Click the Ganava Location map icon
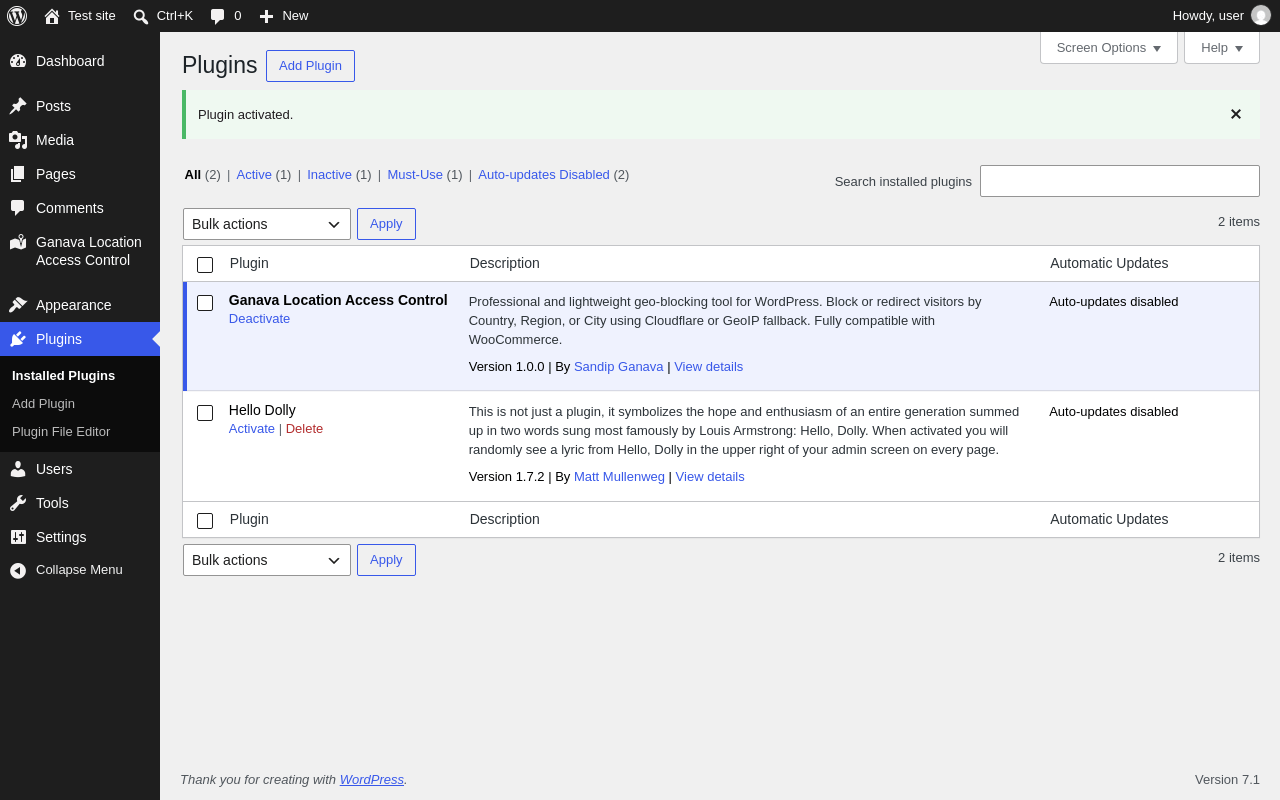 point(18,242)
